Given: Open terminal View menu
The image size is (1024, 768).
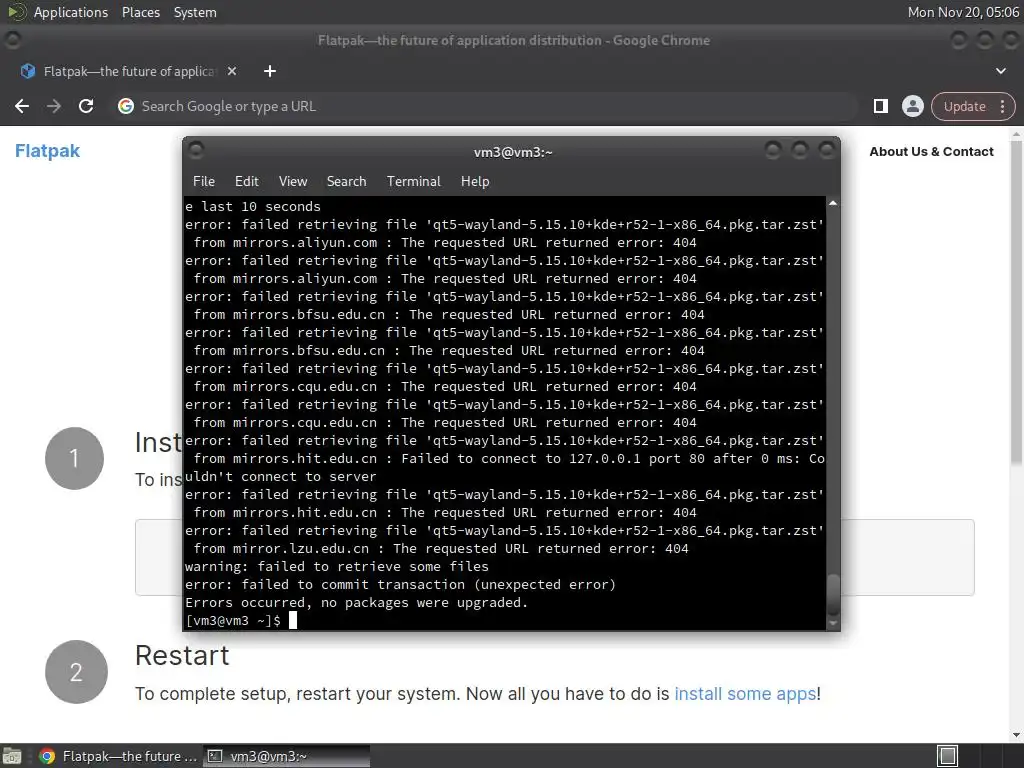Looking at the screenshot, I should point(293,182).
